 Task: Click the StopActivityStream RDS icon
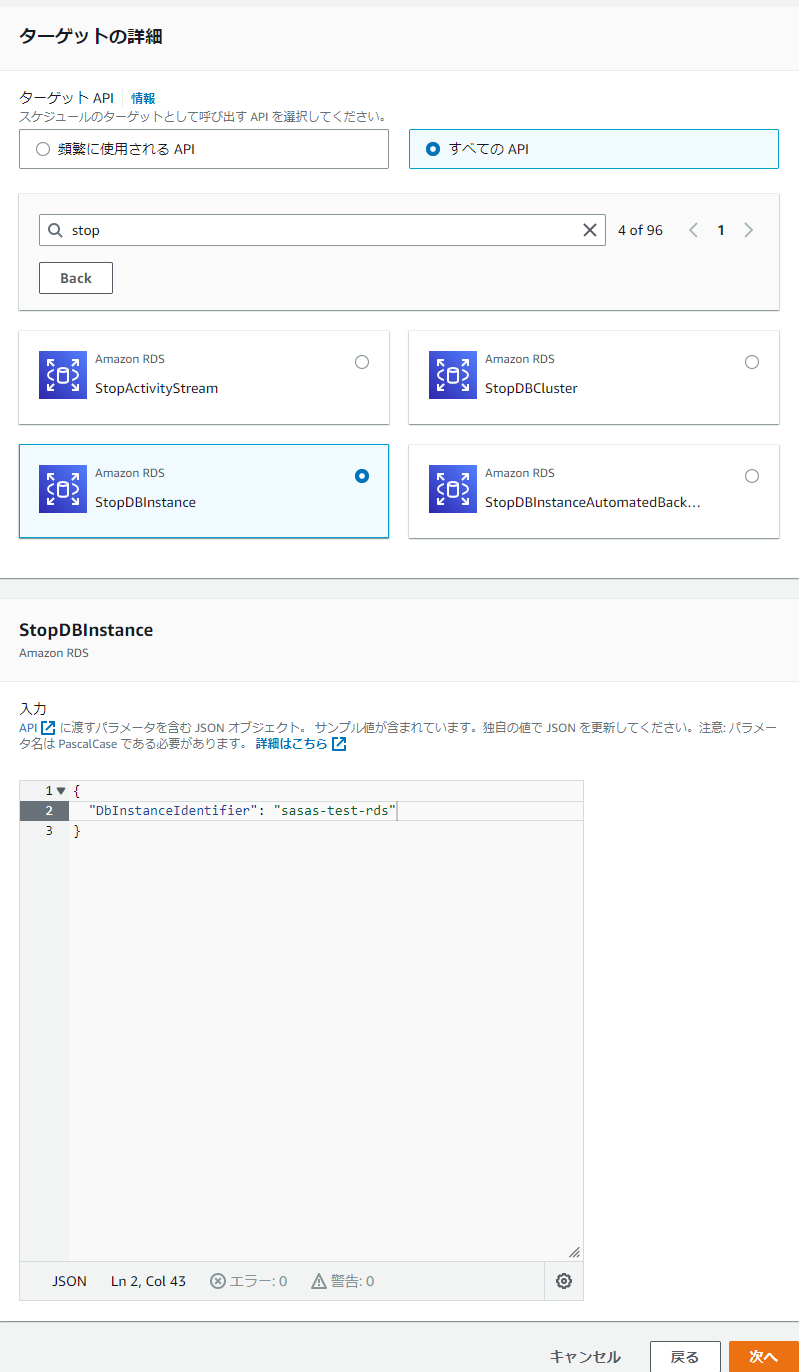(x=63, y=375)
